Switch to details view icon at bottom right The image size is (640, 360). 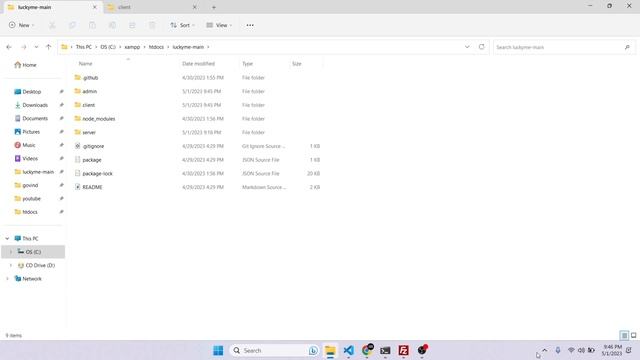[624, 336]
